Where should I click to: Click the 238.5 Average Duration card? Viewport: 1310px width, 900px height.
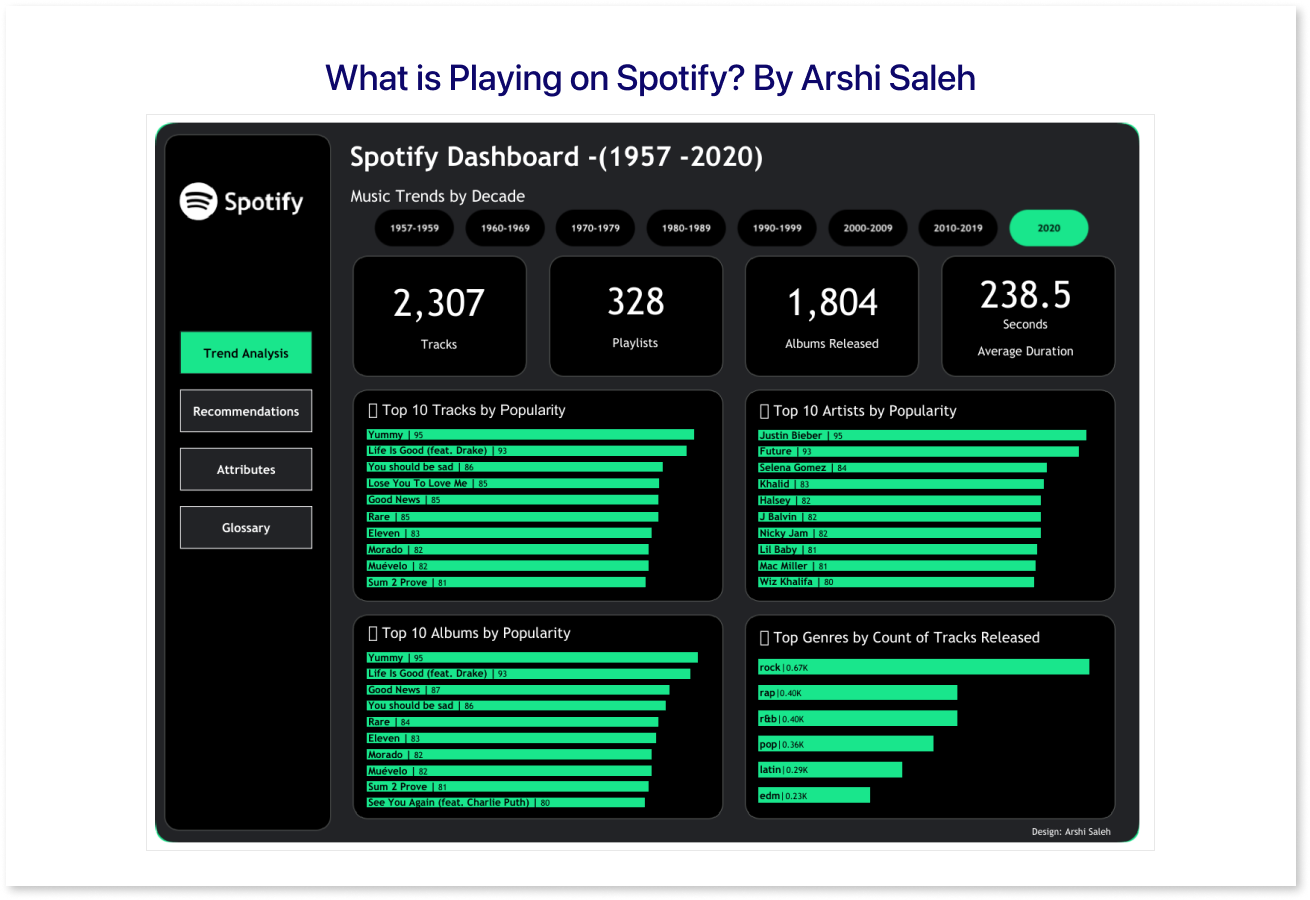tap(1028, 316)
